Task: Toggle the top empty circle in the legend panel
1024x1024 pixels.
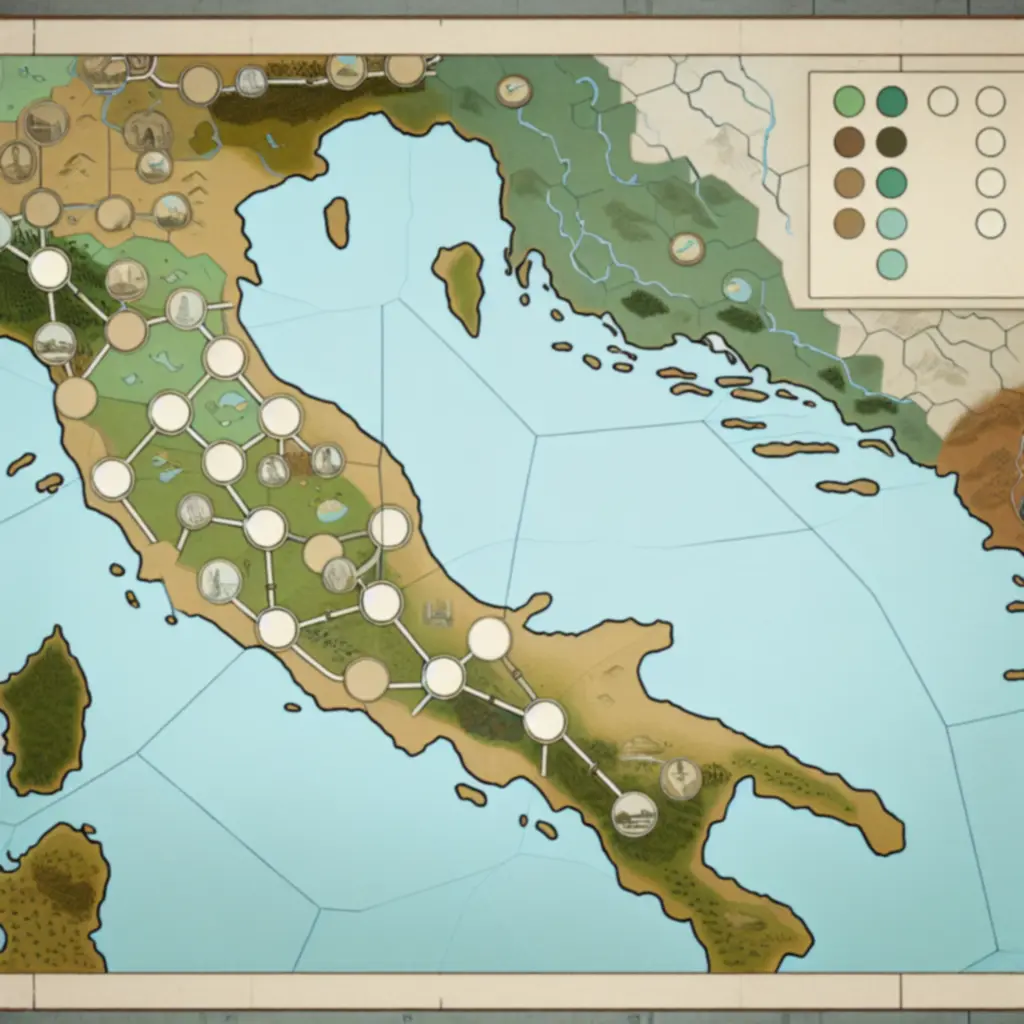Action: pos(943,100)
